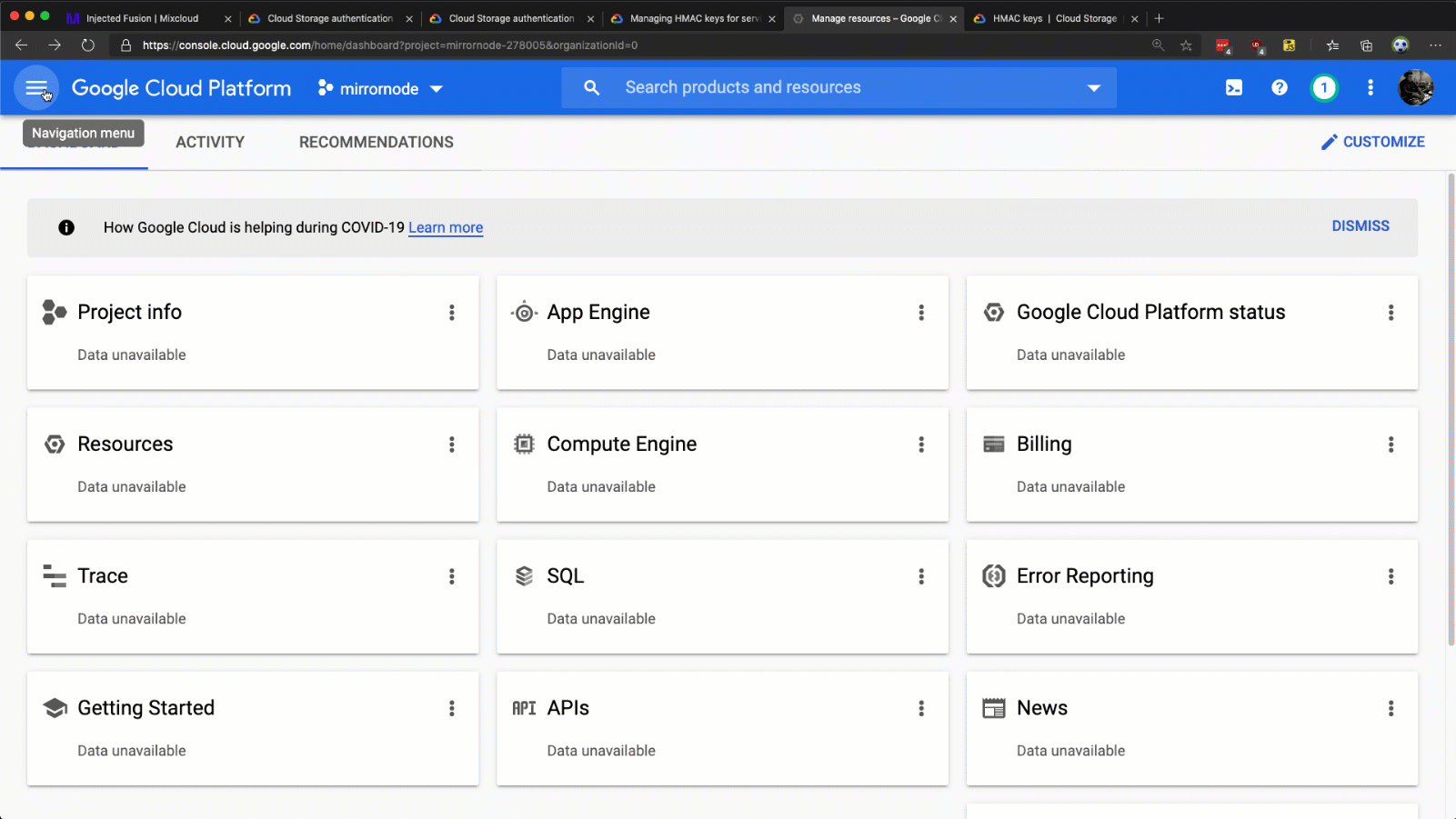Activate Cloud Shell terminal icon
Screen dimensions: 1456x819
point(1234,88)
